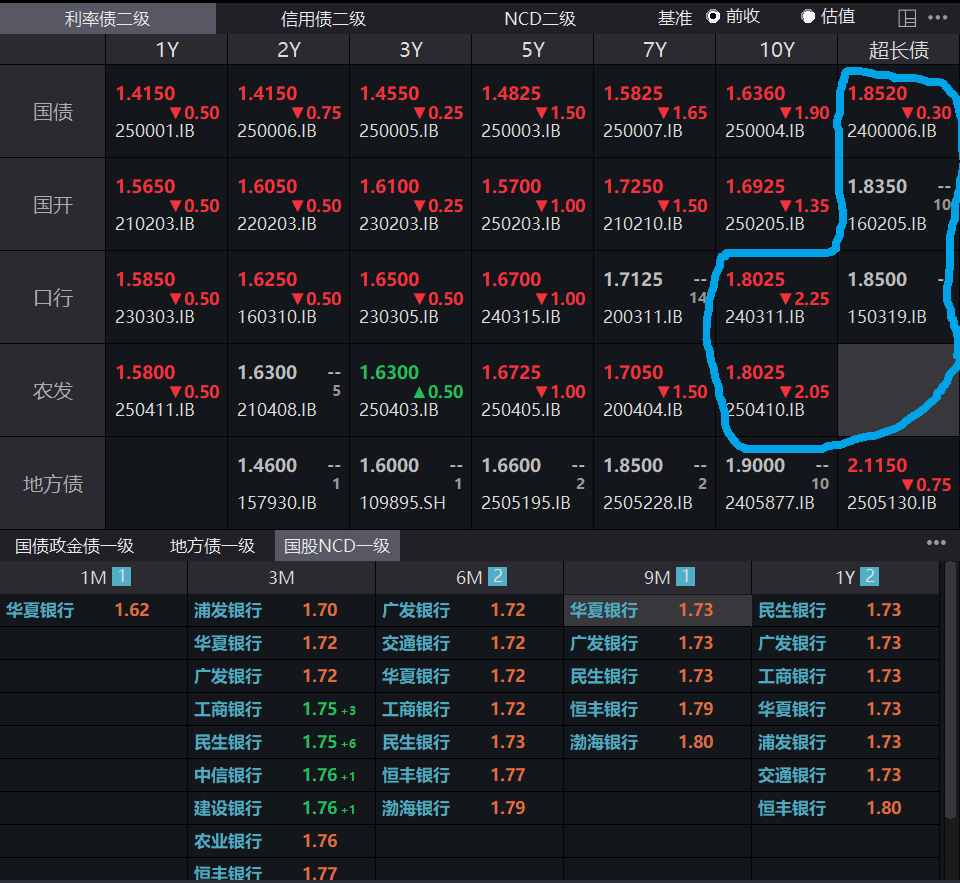The height and width of the screenshot is (883, 960).
Task: Click 恒丰银行 1.77 in the 6M column
Action: 469,775
